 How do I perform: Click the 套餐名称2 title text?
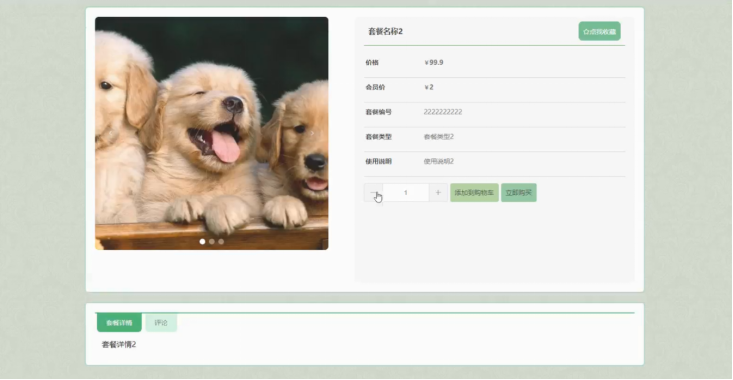[x=385, y=31]
